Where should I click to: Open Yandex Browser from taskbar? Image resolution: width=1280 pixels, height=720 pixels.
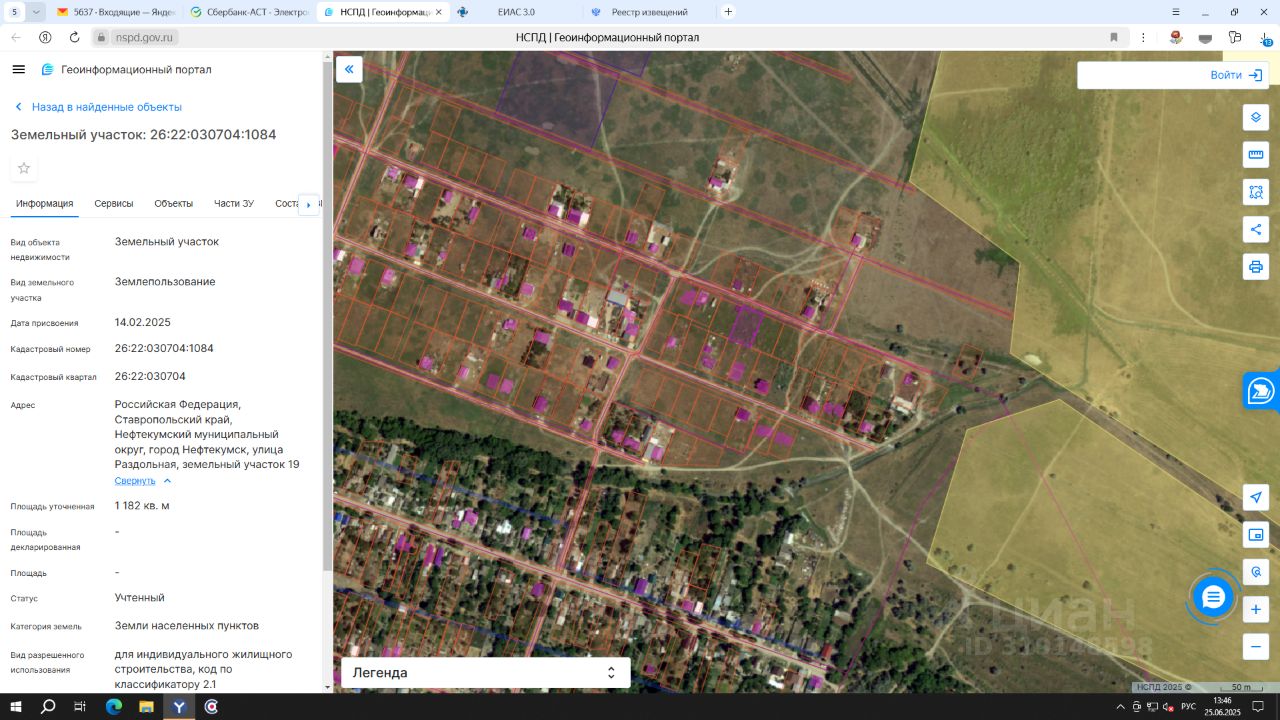[179, 707]
